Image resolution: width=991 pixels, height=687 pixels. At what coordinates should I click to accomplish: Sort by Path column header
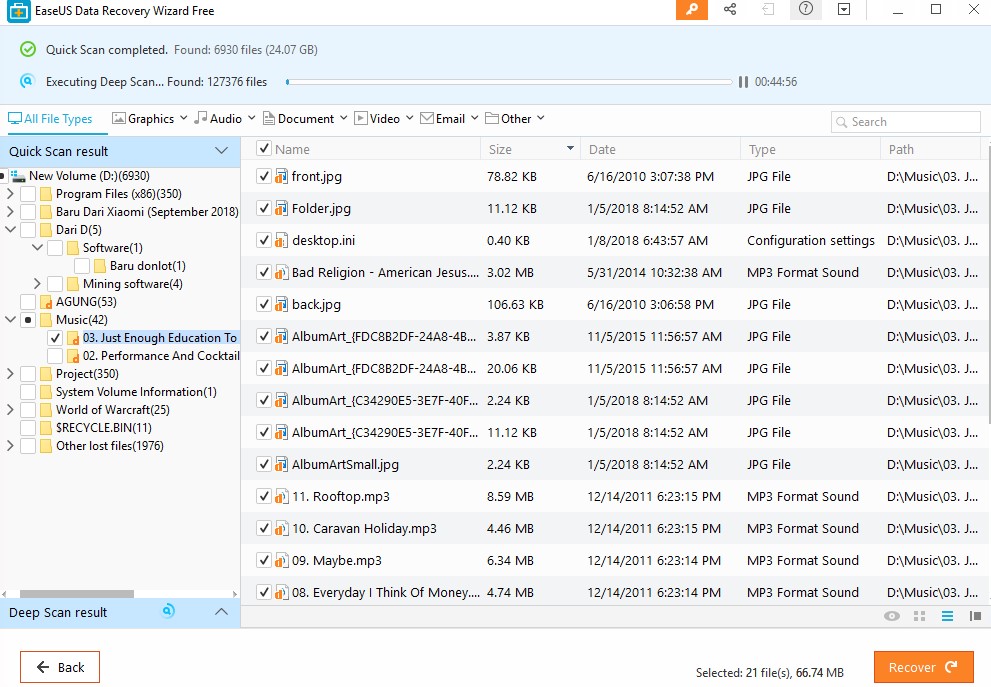coord(930,149)
